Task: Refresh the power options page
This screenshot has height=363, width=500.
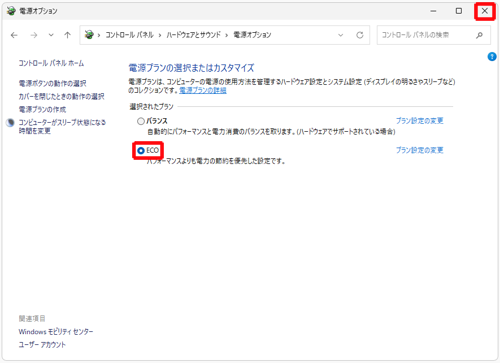Action: 360,35
